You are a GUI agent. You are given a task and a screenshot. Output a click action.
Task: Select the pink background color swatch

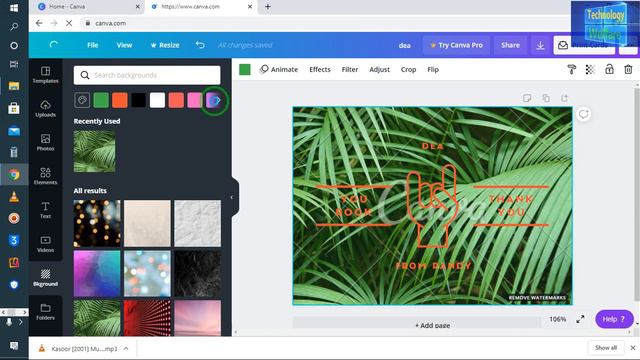tap(194, 100)
